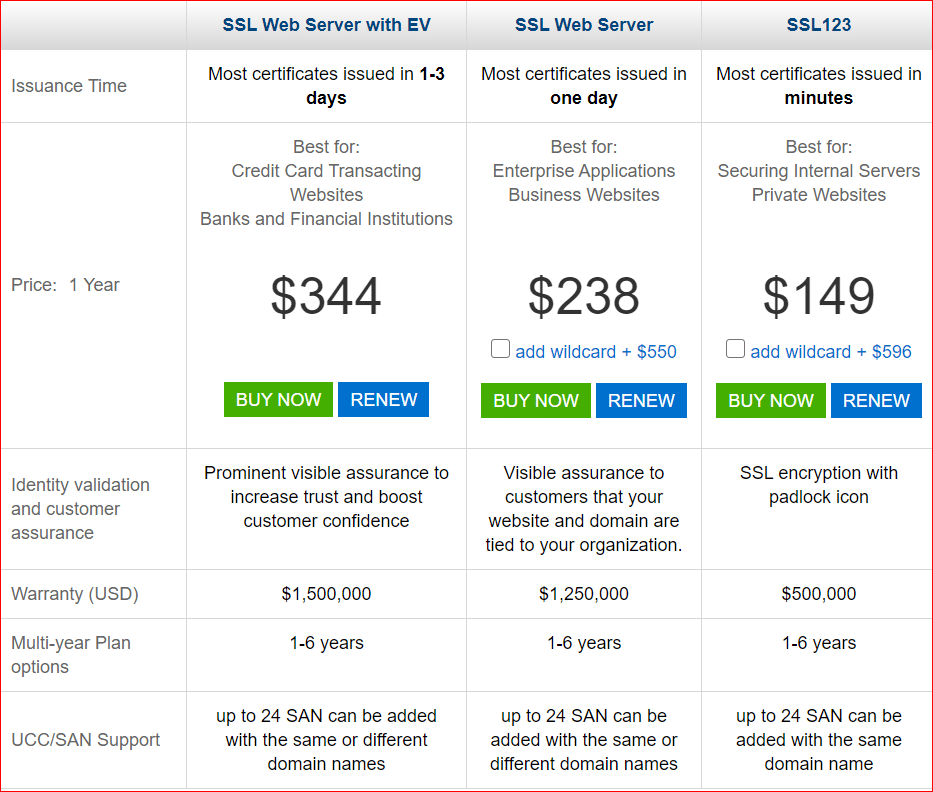Click RENEW for SSL Web Server
Image resolution: width=933 pixels, height=792 pixels.
(x=641, y=400)
